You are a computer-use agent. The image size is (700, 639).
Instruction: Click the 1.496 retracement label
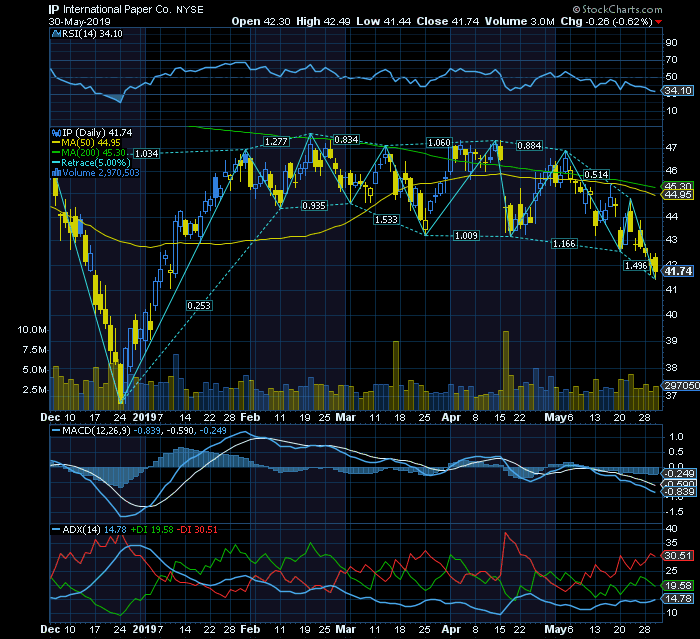pos(636,266)
